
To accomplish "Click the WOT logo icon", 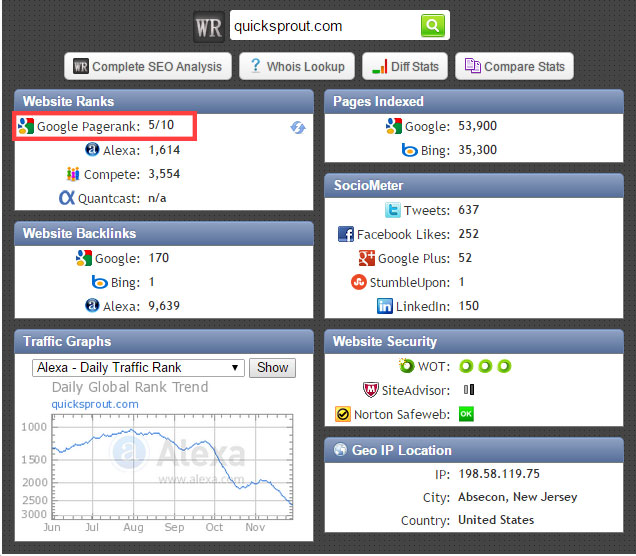I will coord(406,365).
